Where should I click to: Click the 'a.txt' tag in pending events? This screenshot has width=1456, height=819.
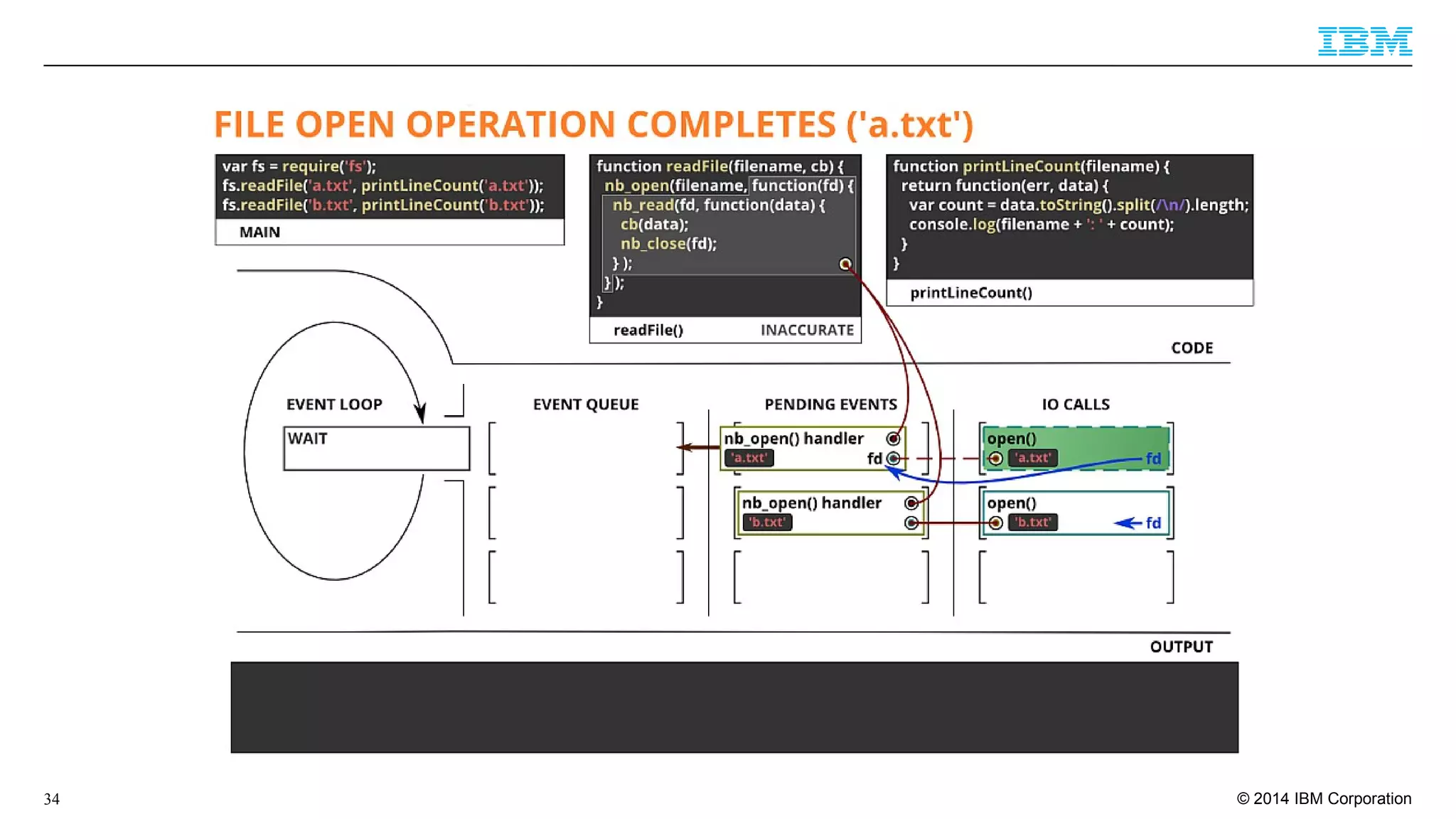tap(749, 458)
